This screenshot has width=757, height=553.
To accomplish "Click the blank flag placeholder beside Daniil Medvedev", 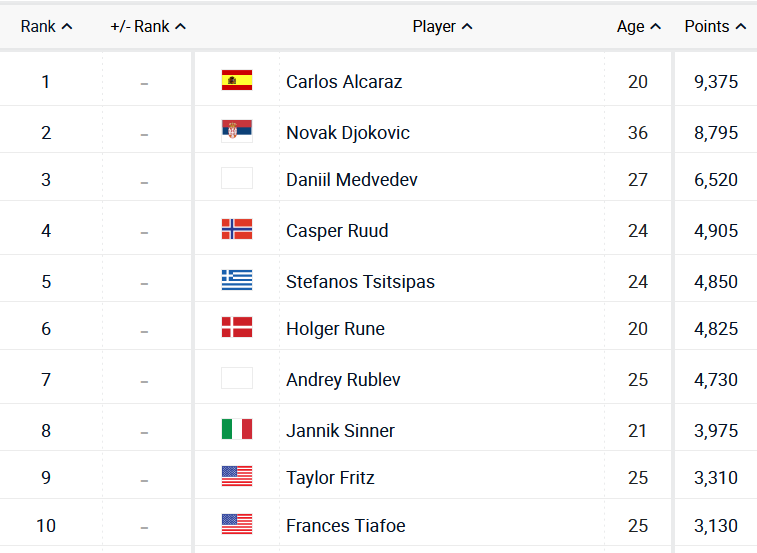I will 237,179.
